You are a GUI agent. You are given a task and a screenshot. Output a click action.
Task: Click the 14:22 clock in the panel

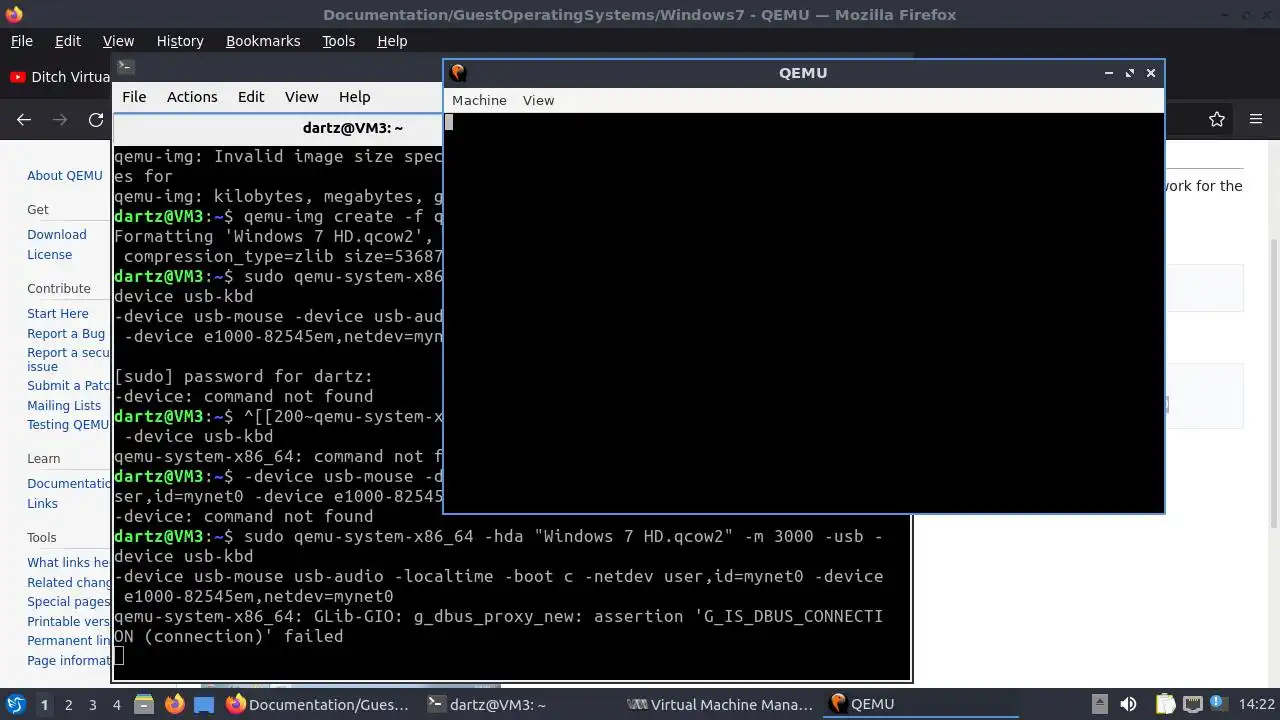(1257, 704)
